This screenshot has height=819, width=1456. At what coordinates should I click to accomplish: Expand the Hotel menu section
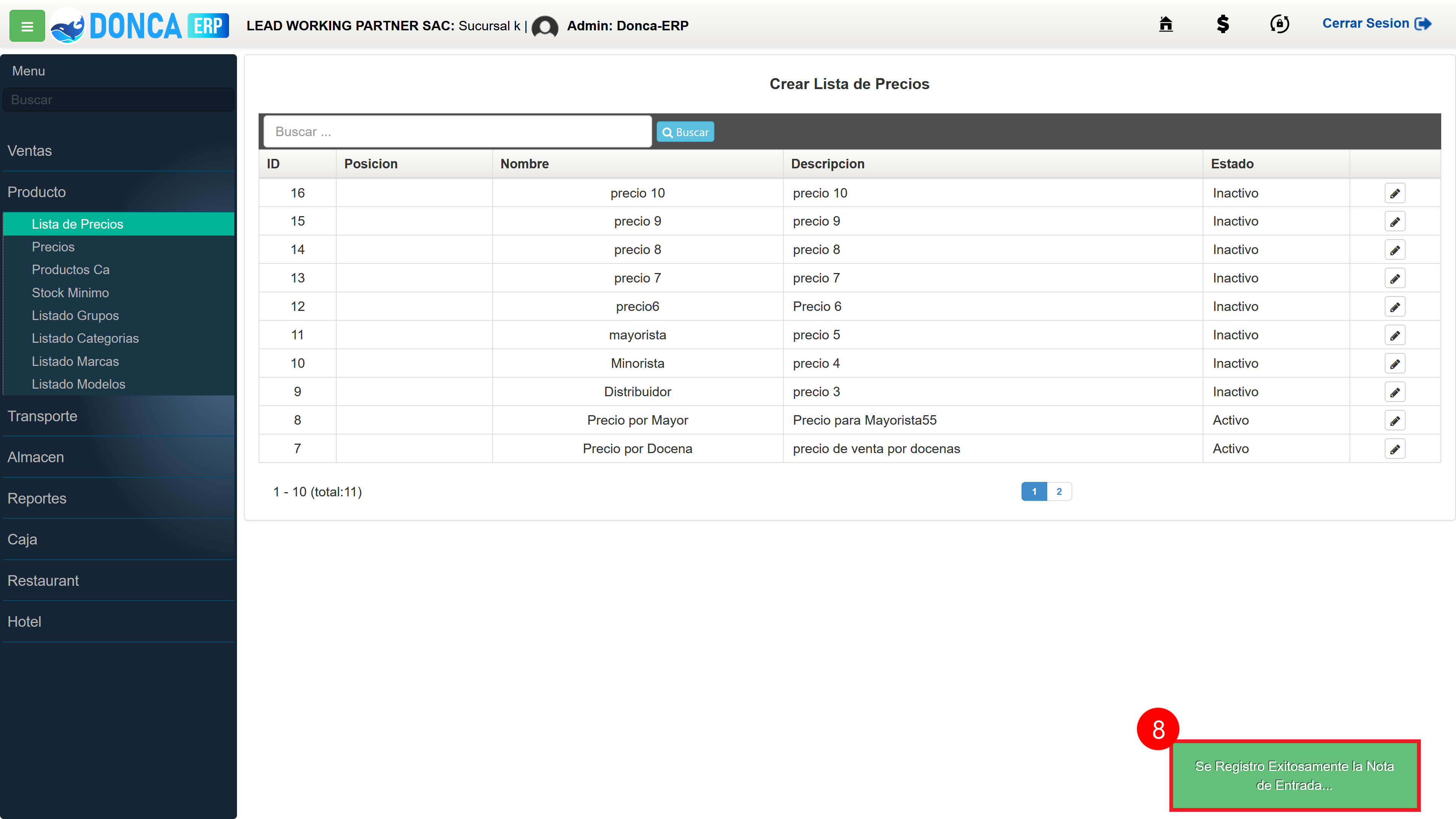click(118, 622)
